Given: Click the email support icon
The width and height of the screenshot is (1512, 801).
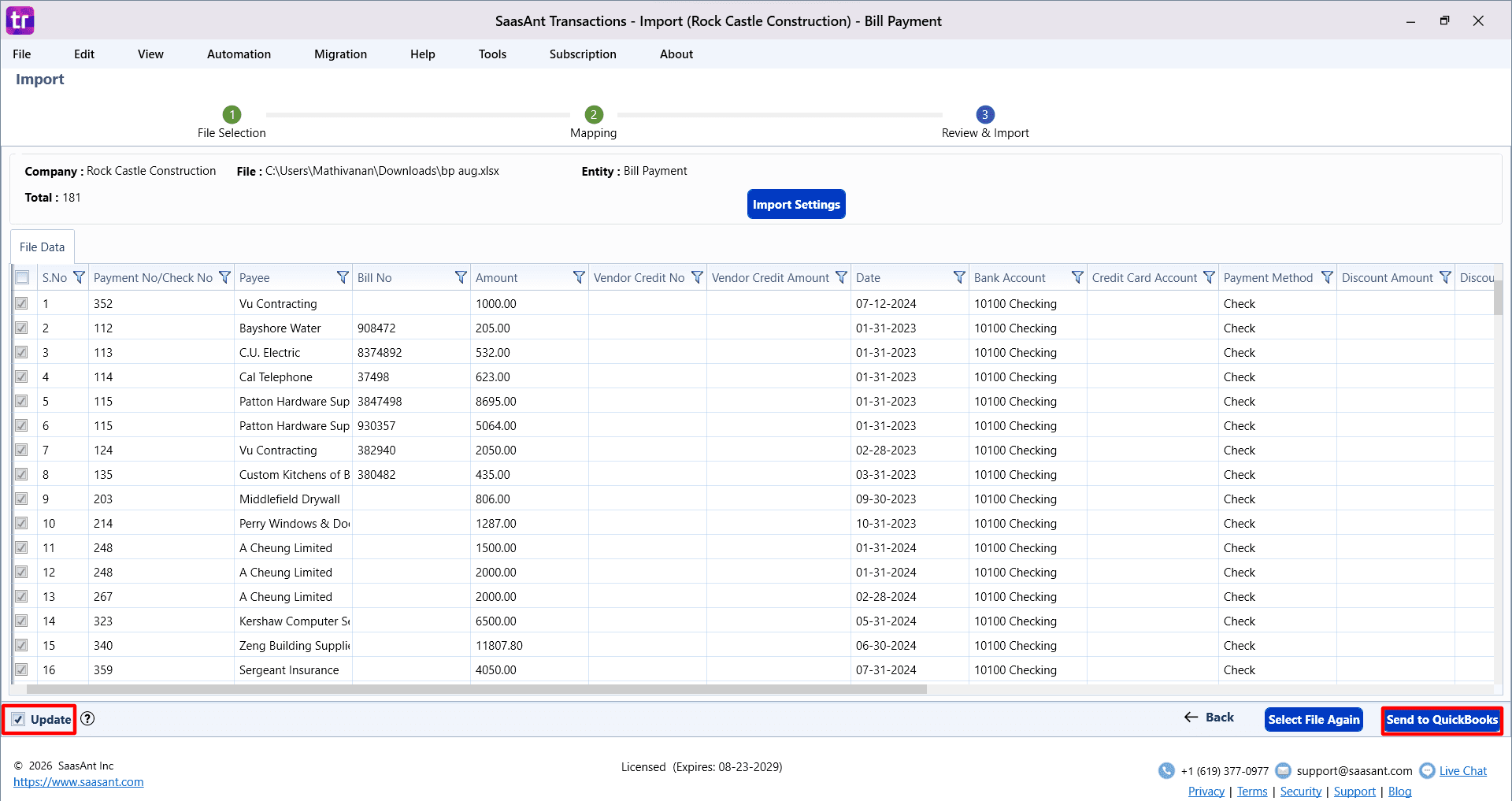Looking at the screenshot, I should 1283,770.
